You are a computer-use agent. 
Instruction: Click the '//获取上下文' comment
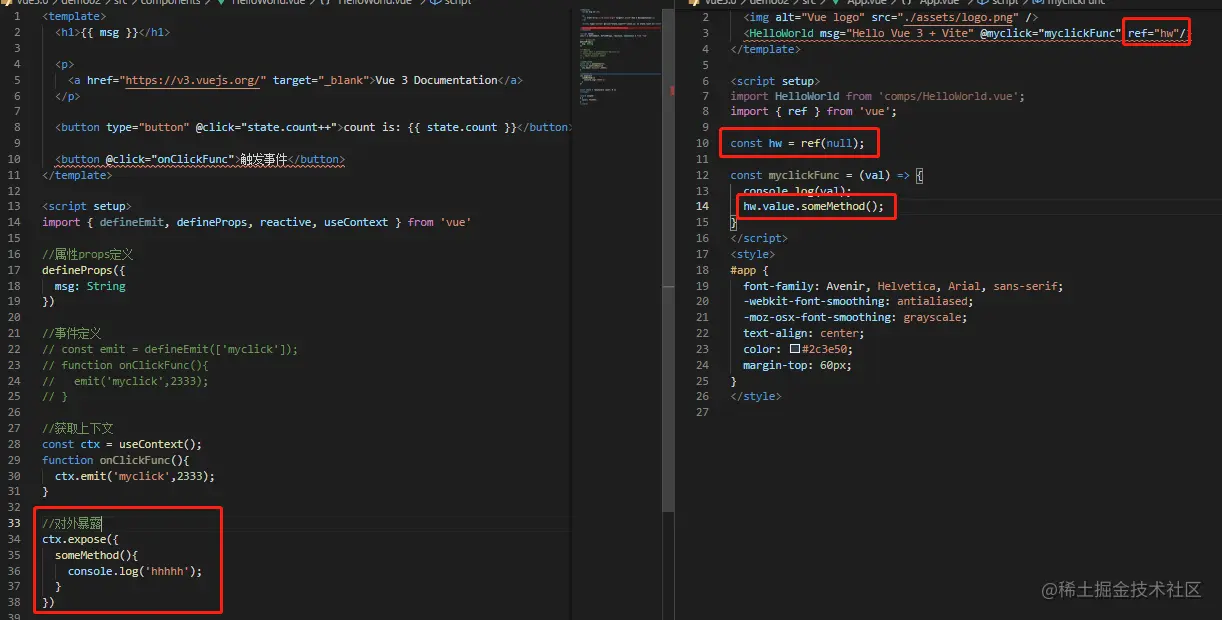[78, 429]
